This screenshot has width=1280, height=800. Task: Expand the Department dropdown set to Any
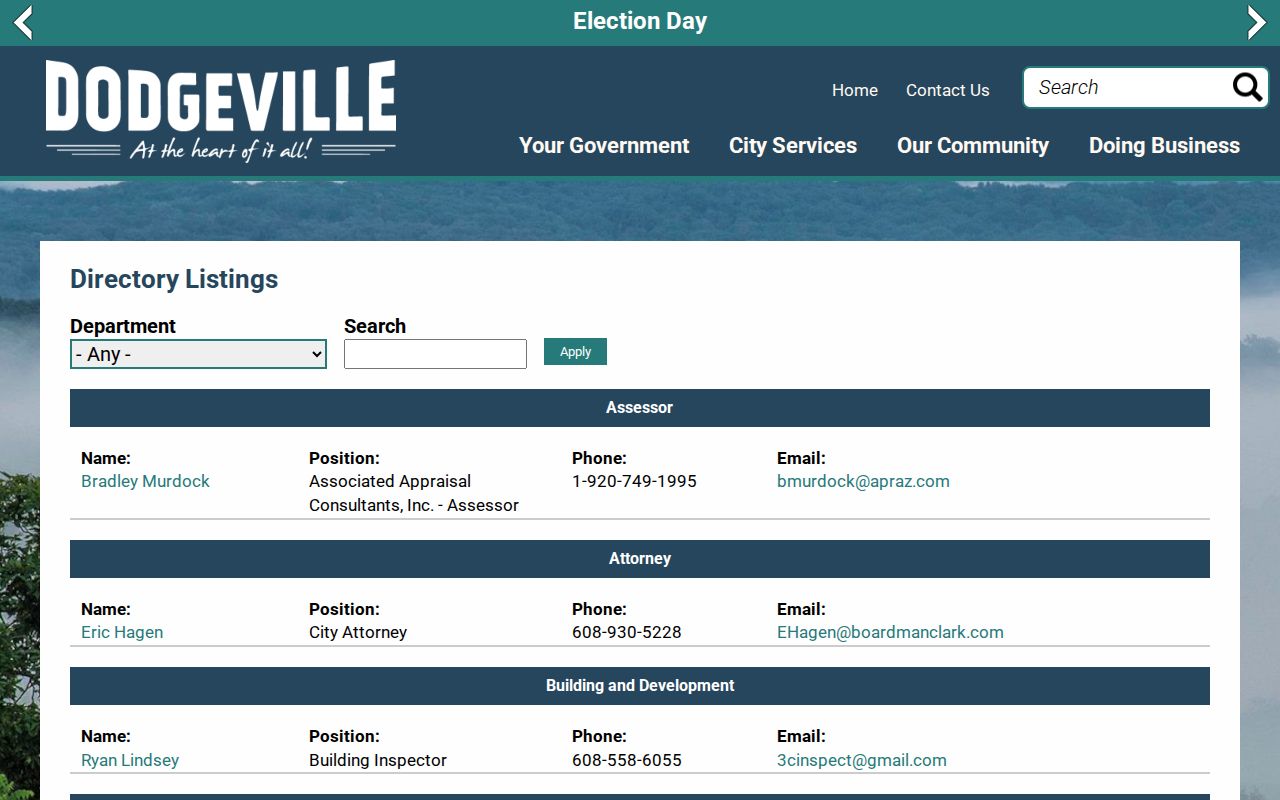click(198, 354)
